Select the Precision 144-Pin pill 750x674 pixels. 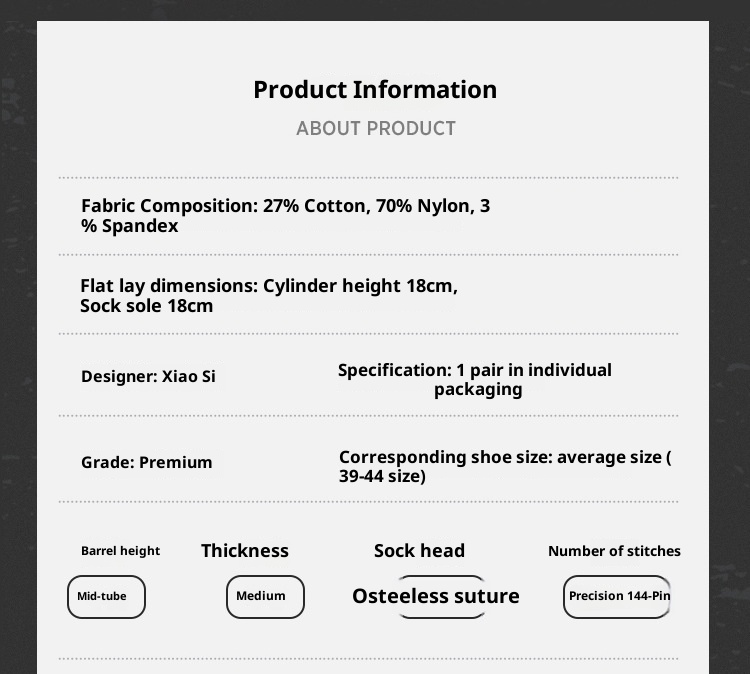pos(617,597)
